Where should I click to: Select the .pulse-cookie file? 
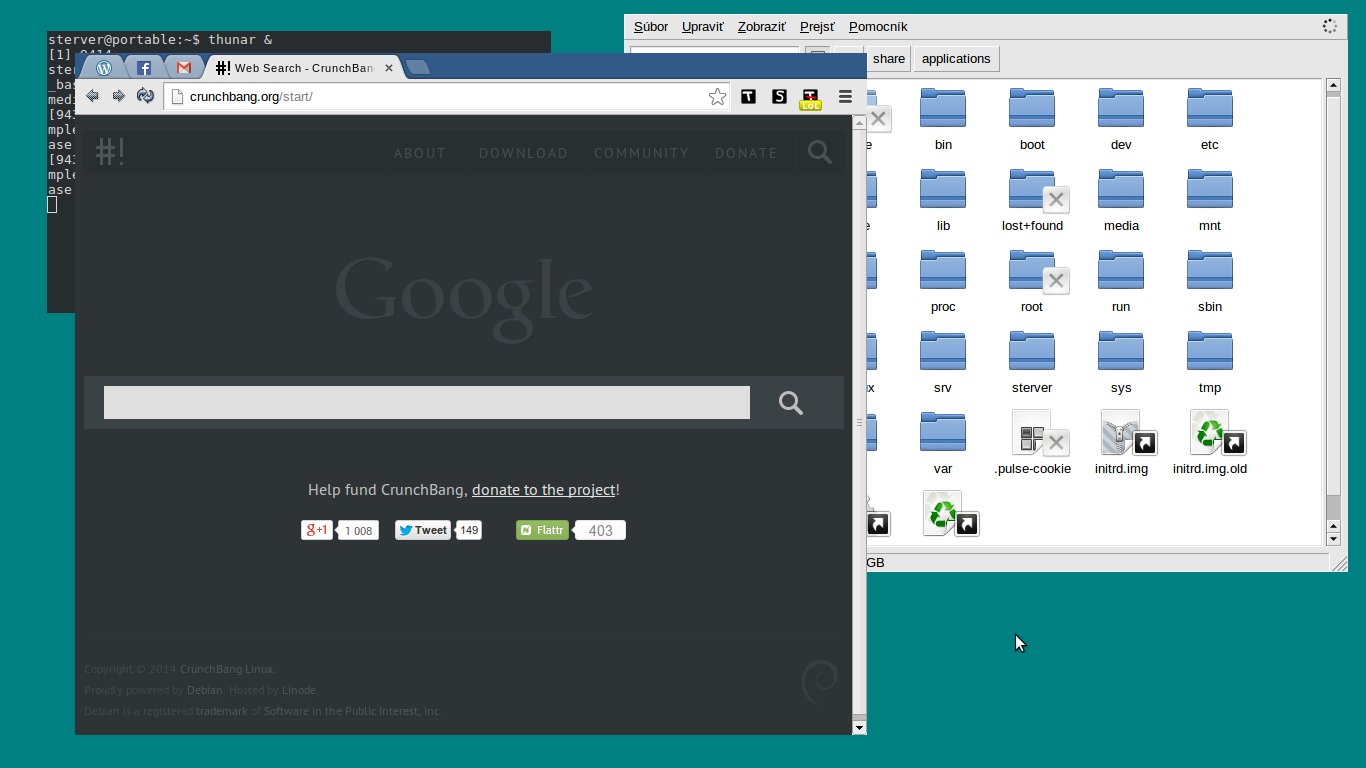[x=1033, y=443]
